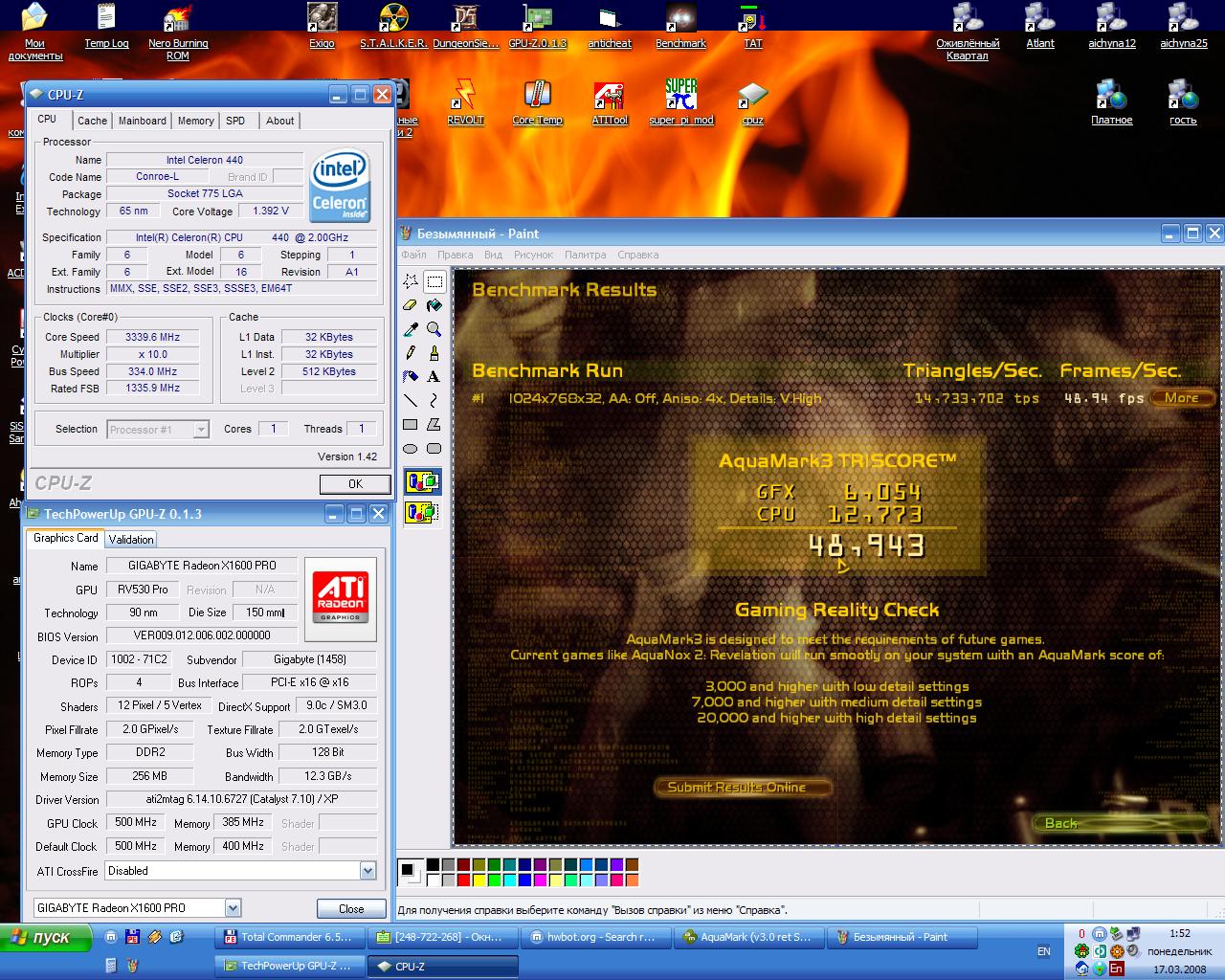This screenshot has height=980, width=1225.
Task: Choose the Eraser tool in Paint
Action: pyautogui.click(x=411, y=305)
